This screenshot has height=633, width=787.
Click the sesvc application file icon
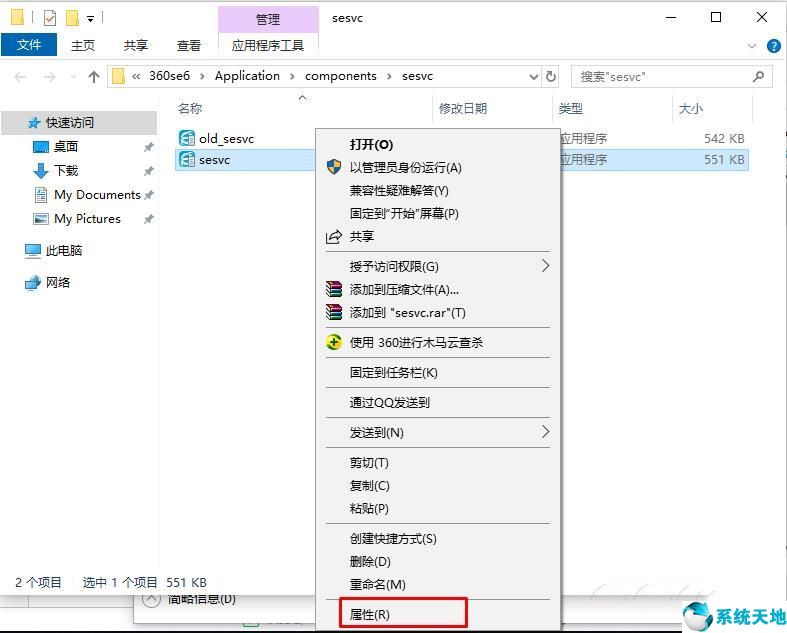coord(187,160)
